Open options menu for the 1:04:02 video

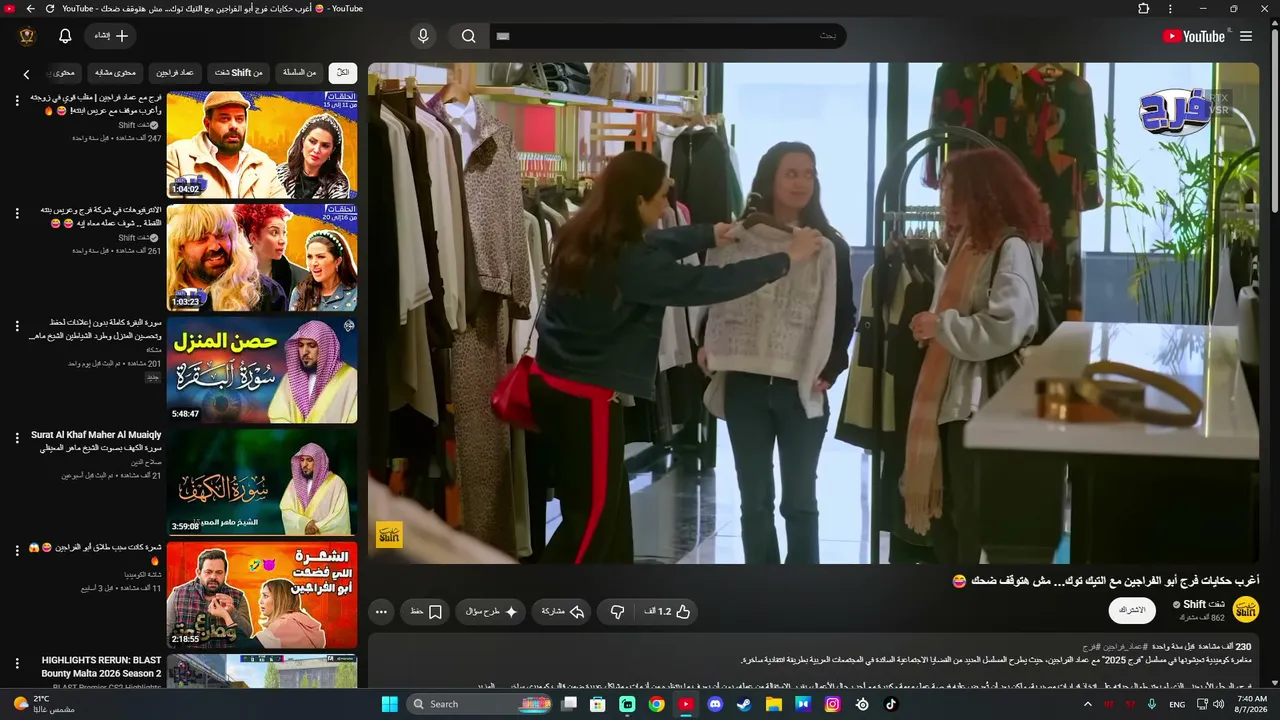tap(17, 101)
